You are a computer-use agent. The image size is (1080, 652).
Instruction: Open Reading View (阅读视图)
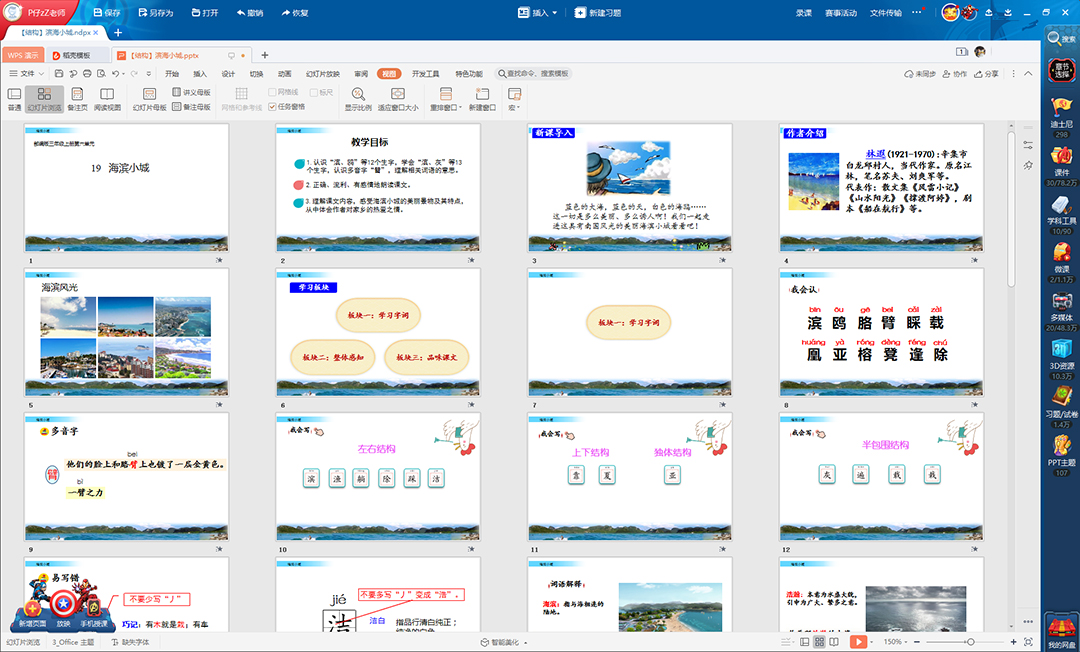coord(107,98)
